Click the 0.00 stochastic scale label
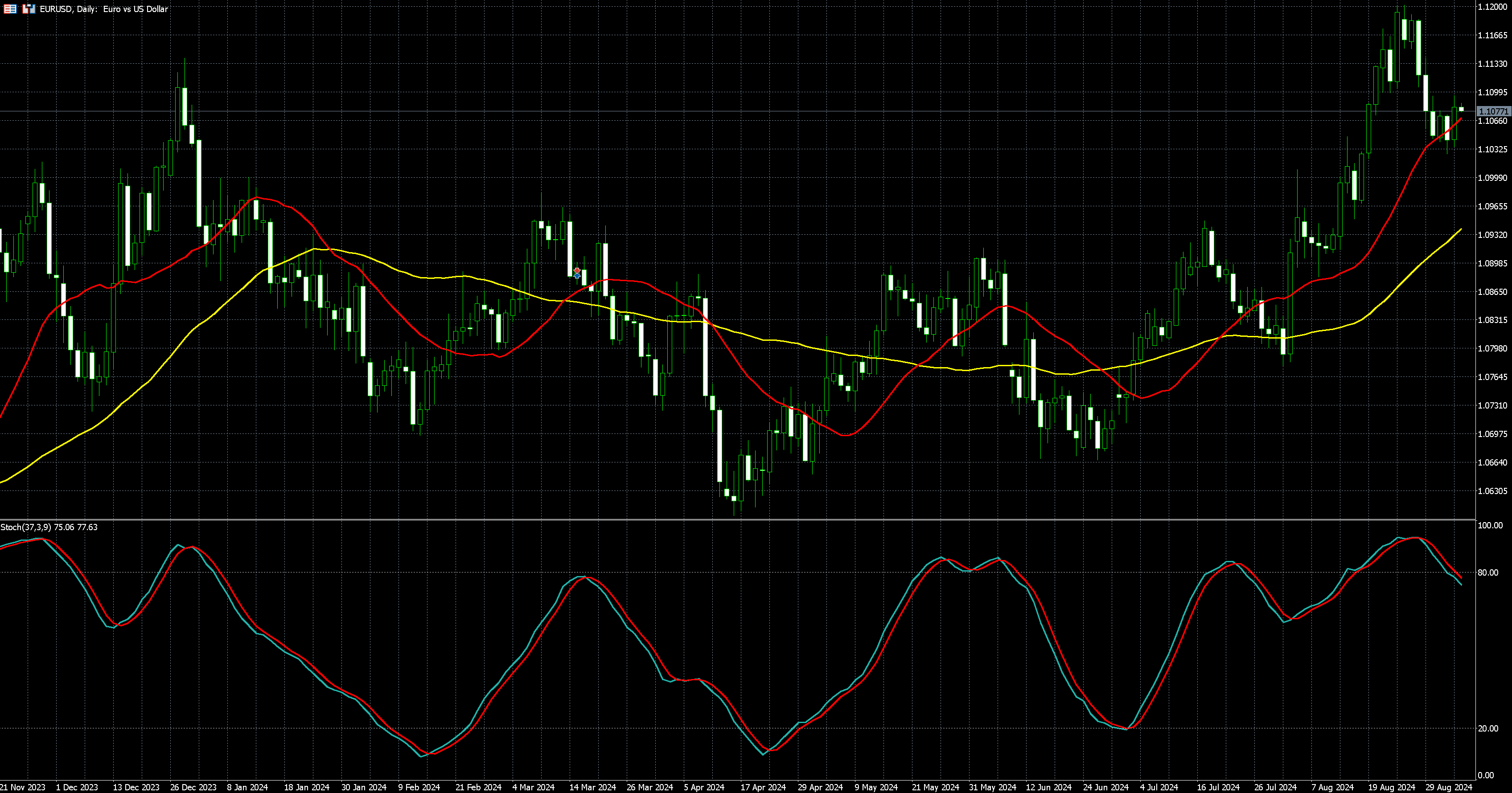This screenshot has width=1512, height=793. [x=1486, y=776]
